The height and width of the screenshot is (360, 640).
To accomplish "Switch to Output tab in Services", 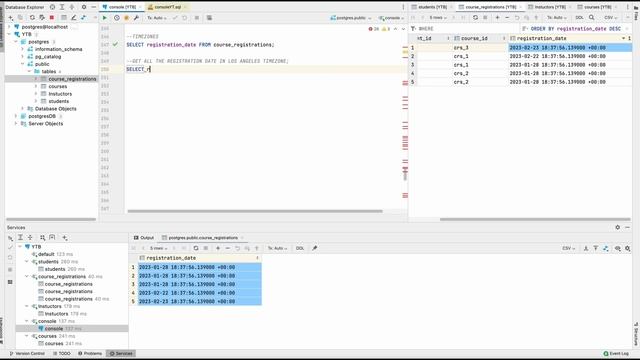I will pos(144,238).
